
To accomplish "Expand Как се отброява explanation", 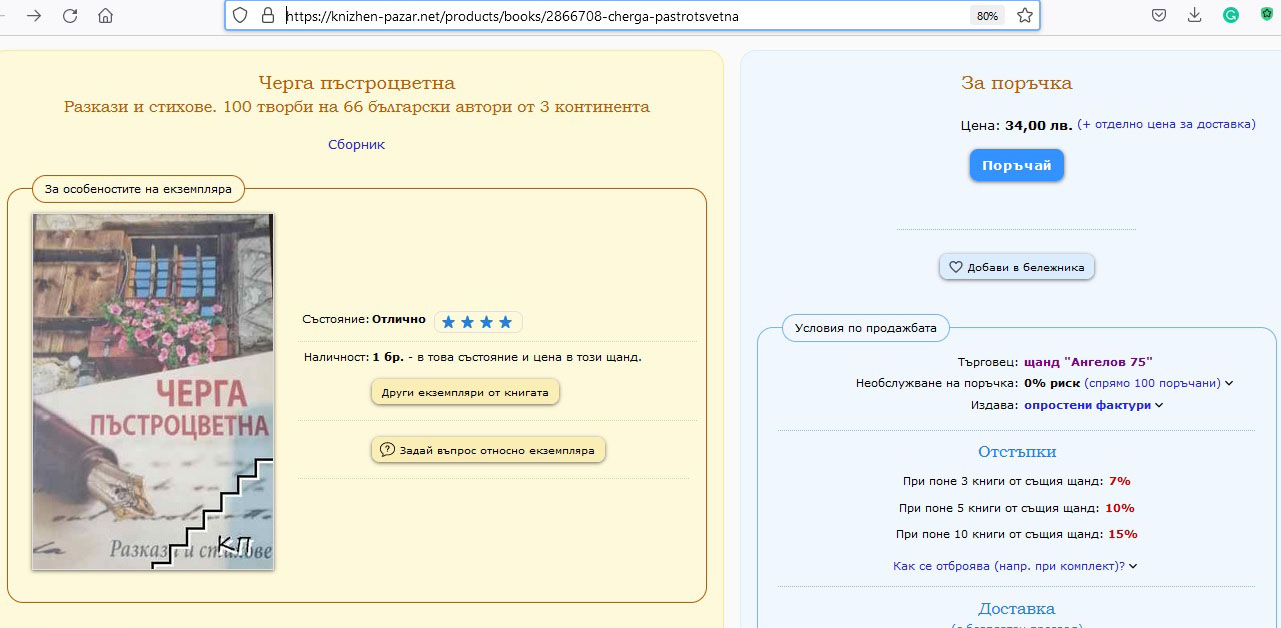I will pyautogui.click(x=1015, y=566).
